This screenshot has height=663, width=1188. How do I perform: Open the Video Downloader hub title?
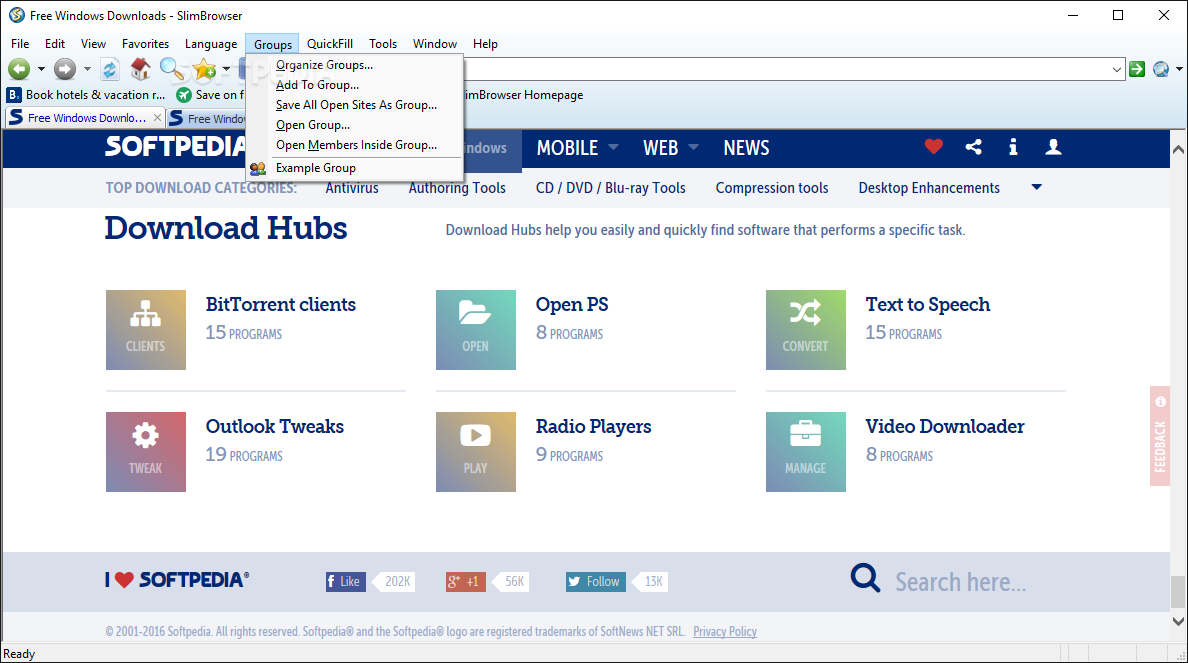click(945, 427)
